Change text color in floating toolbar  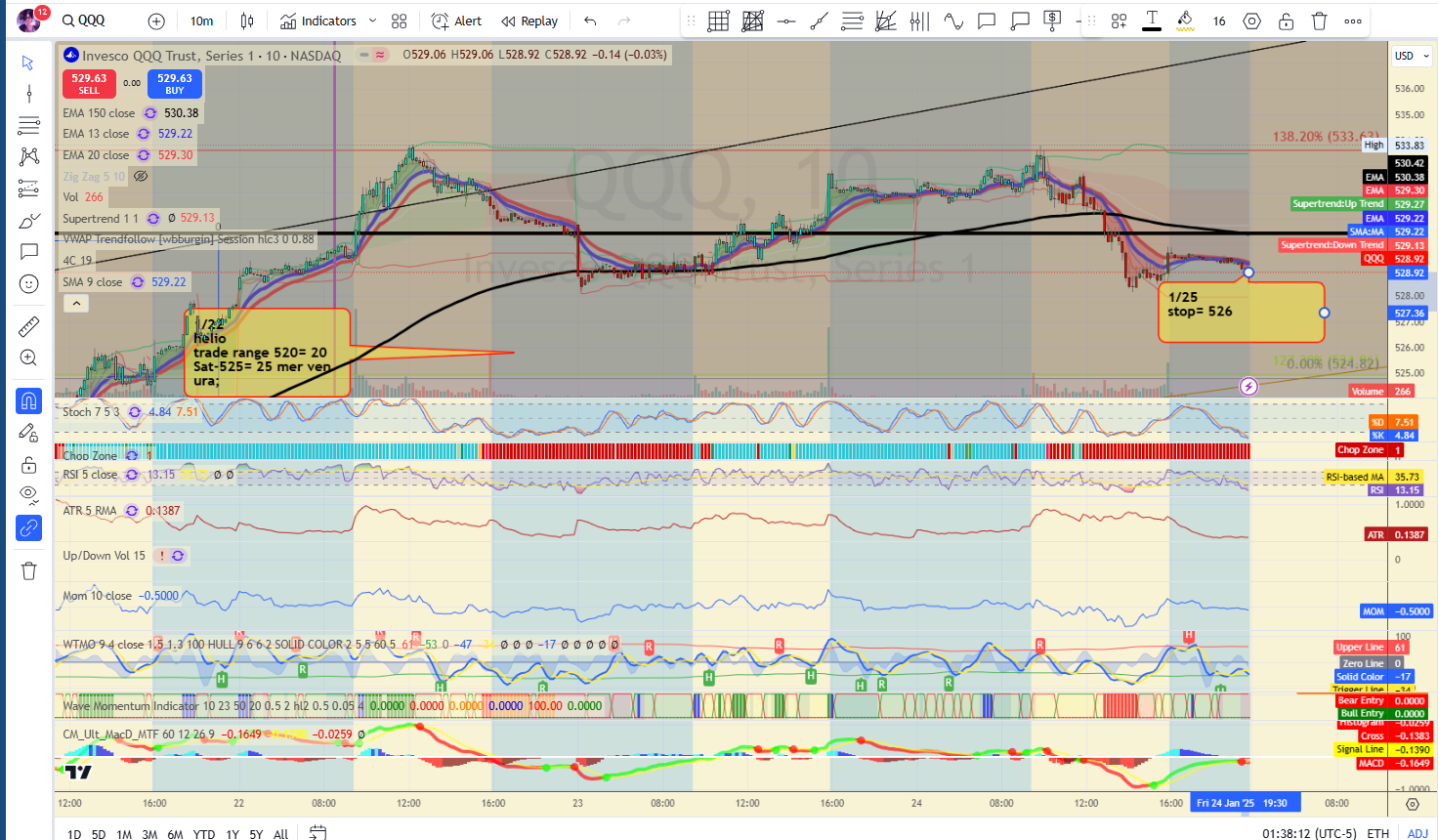point(1152,21)
